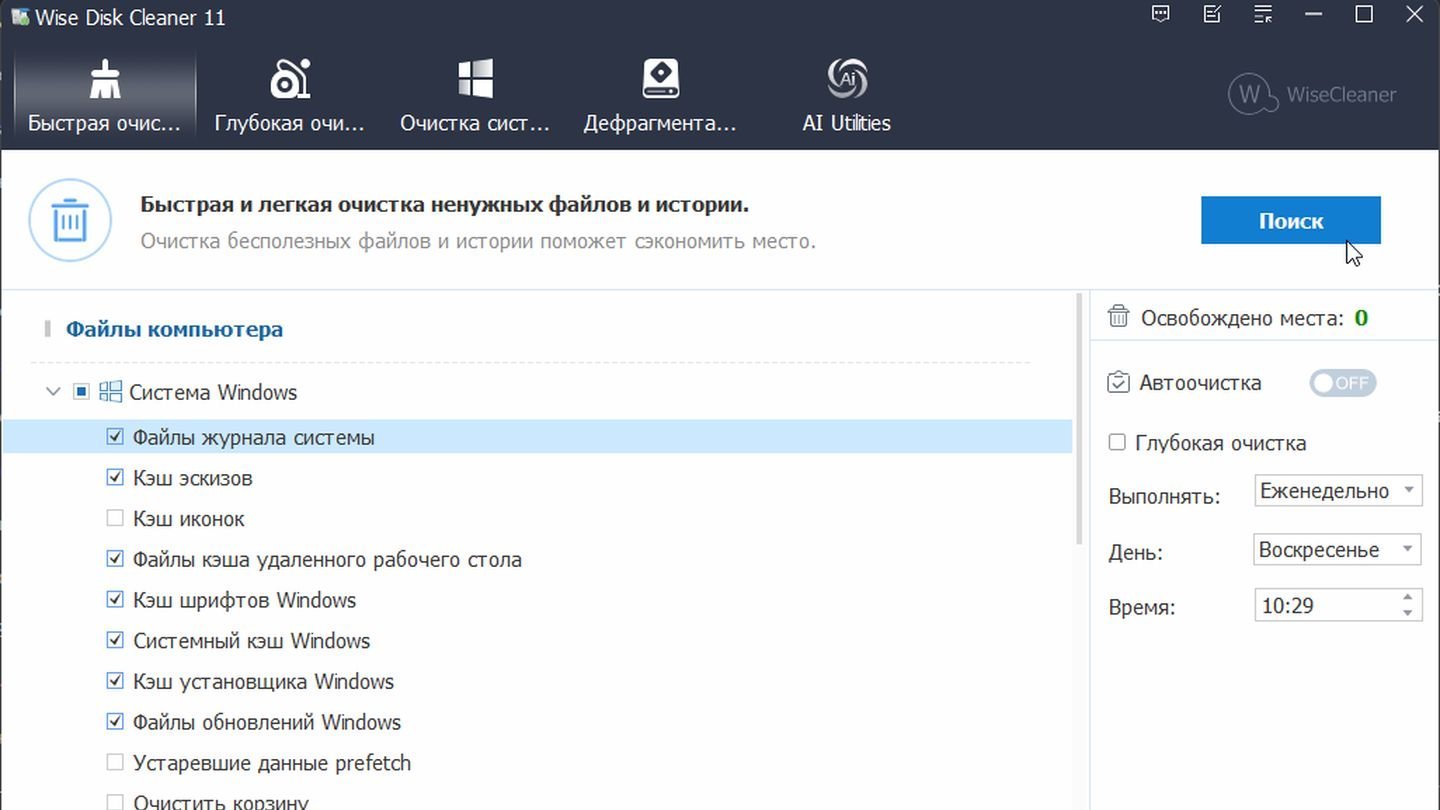
Task: Switch to Глубокая очистка tab
Action: pyautogui.click(x=290, y=95)
